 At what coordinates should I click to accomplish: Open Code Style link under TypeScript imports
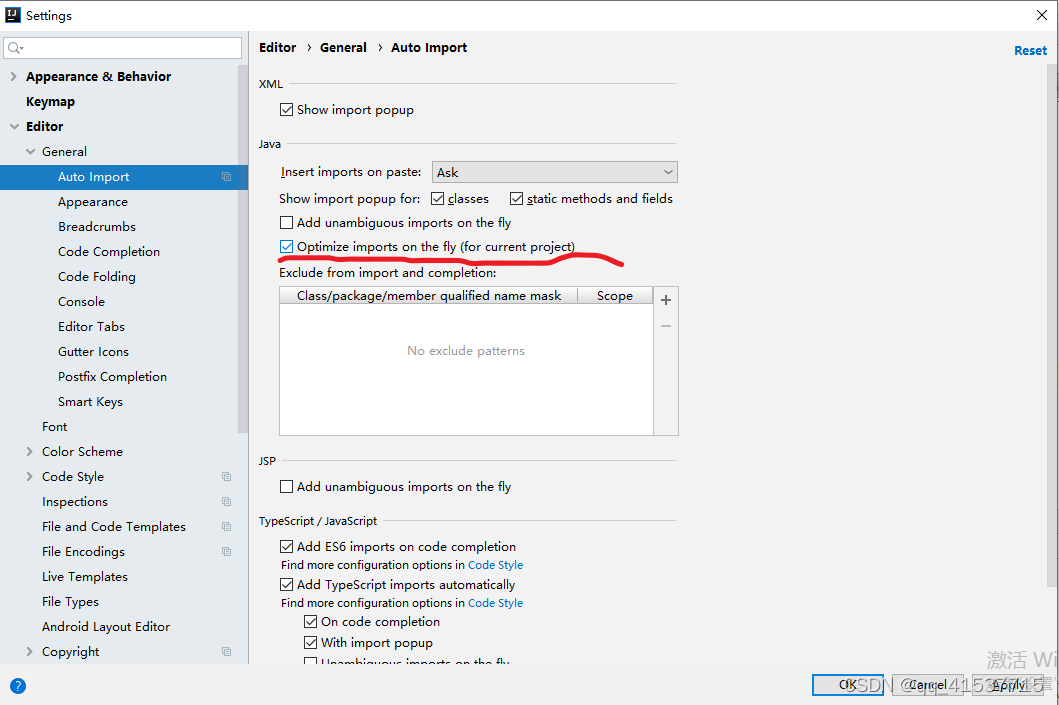(495, 603)
